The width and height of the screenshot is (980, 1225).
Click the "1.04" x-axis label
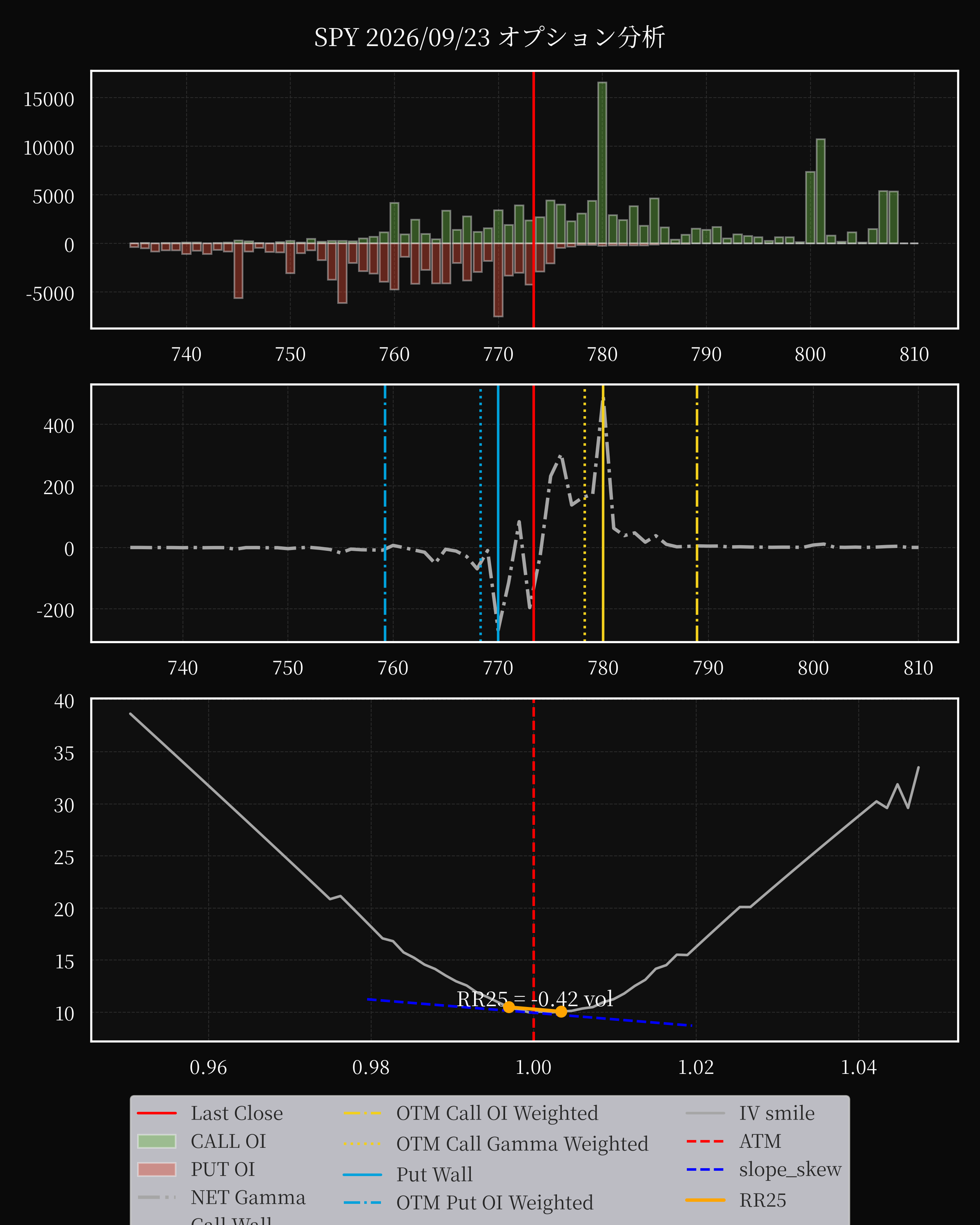click(x=858, y=1068)
